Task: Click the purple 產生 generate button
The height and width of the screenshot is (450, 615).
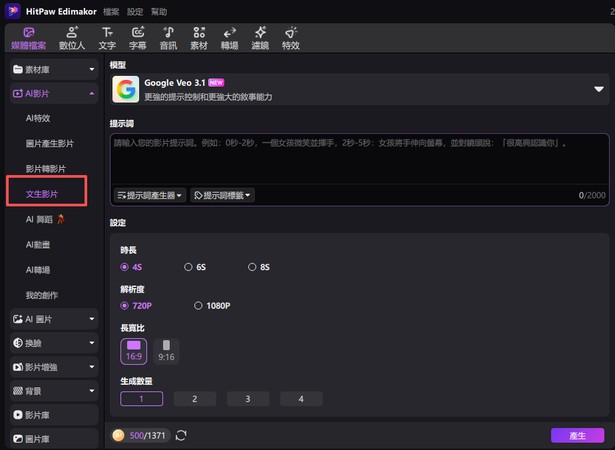Action: coord(577,435)
